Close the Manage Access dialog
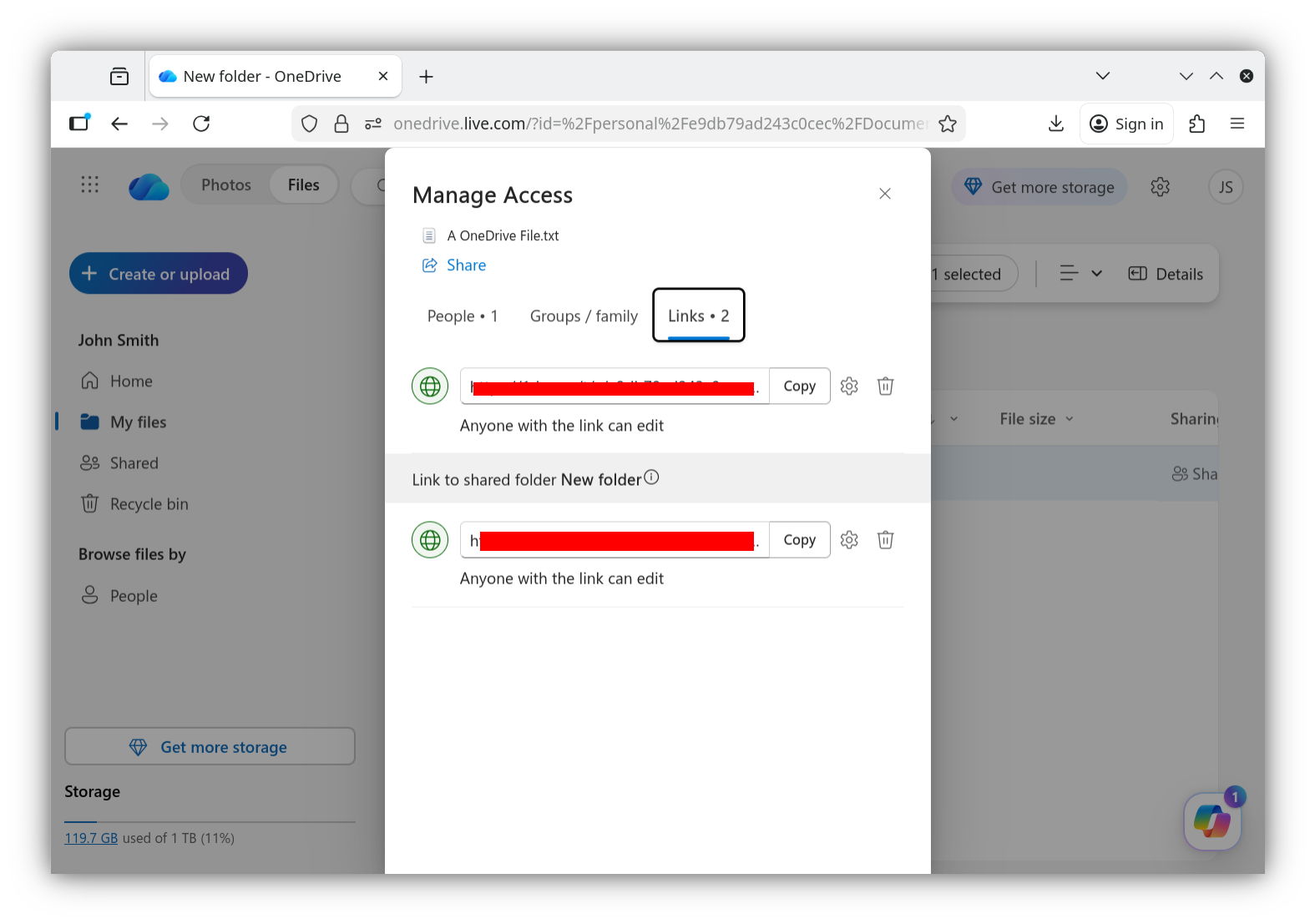Image resolution: width=1315 pixels, height=924 pixels. tap(885, 194)
